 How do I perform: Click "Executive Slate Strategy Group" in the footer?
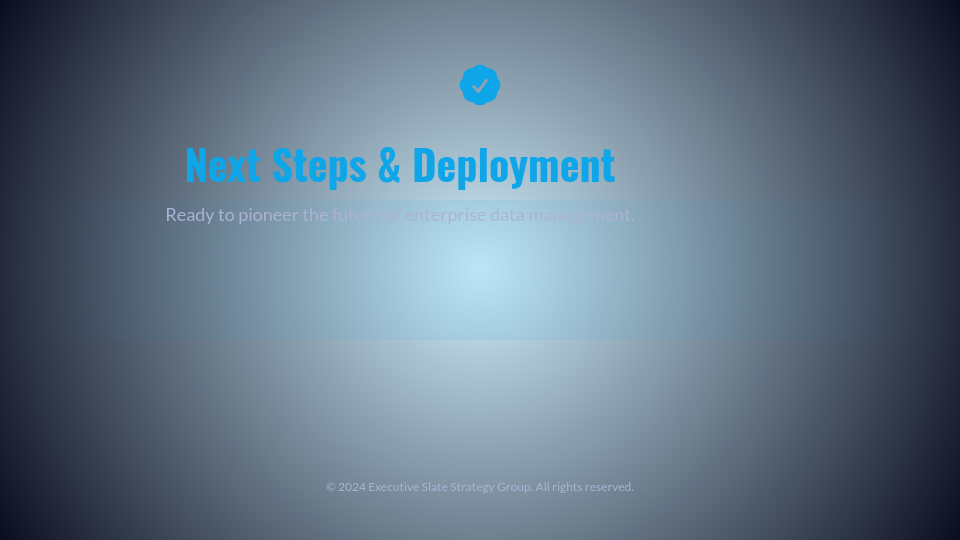450,487
